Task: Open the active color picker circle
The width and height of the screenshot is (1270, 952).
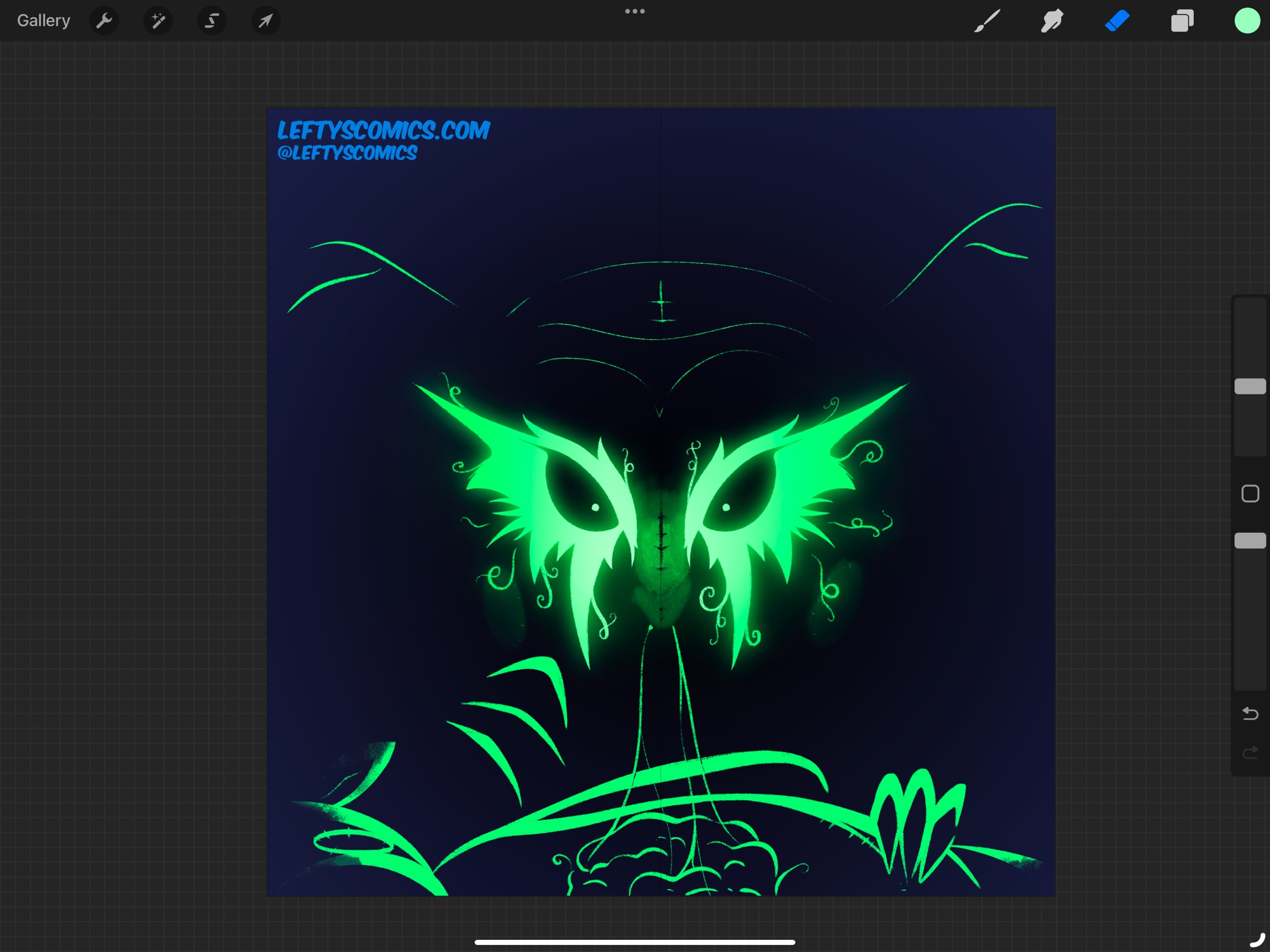Action: (1247, 21)
